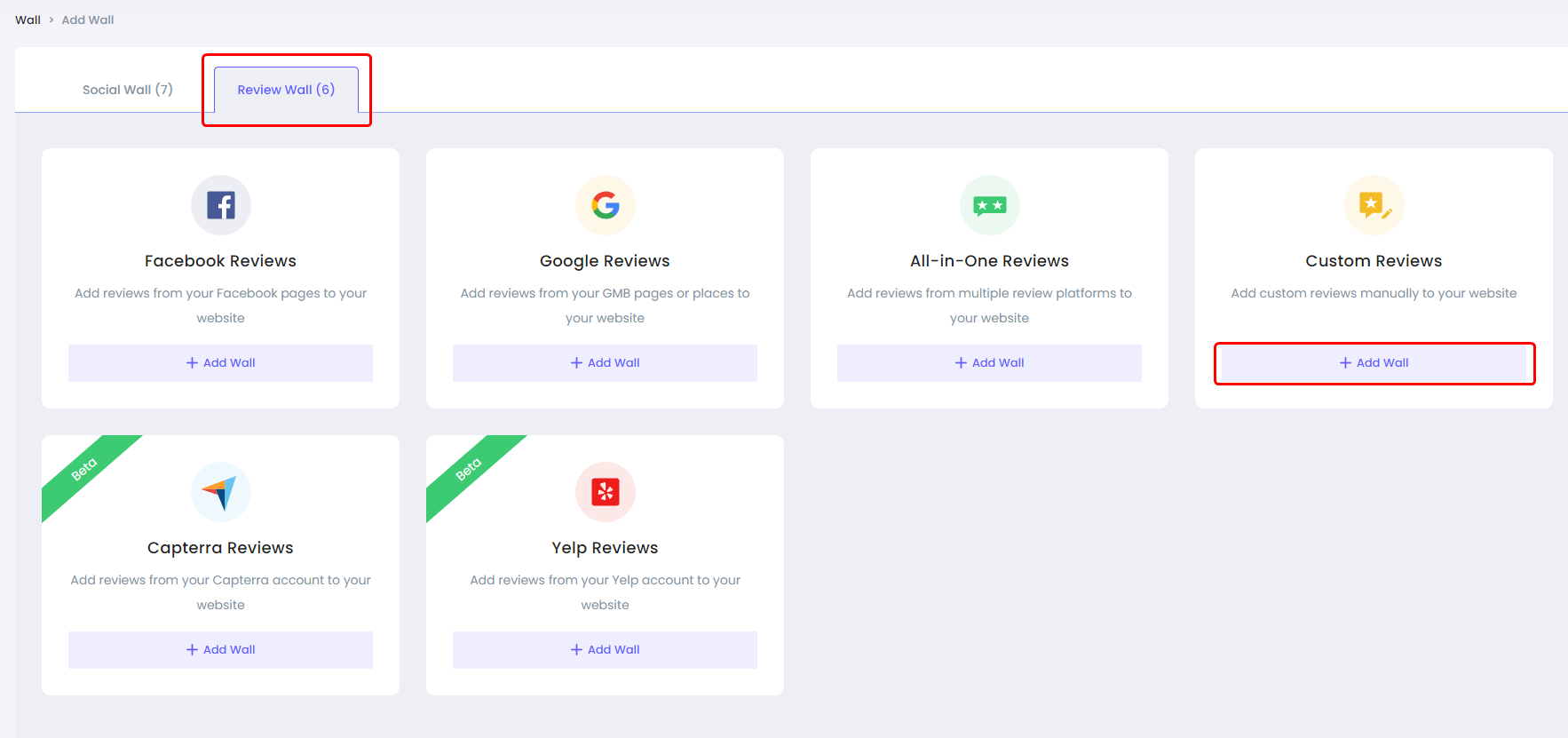Click the Beta ribbon on Yelp card
Viewport: 1568px width, 738px height.
(x=469, y=470)
